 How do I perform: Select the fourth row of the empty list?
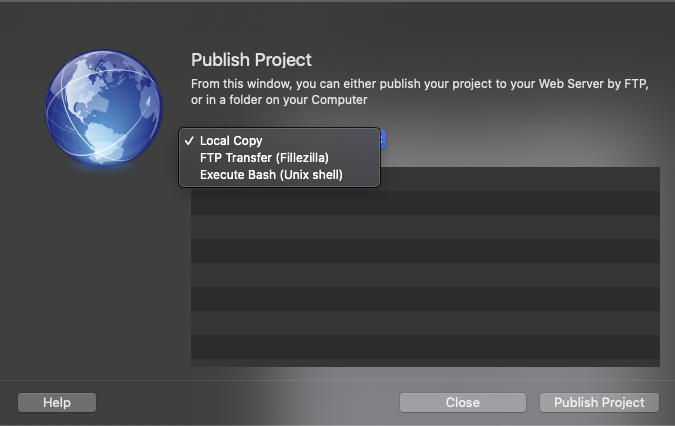tap(425, 251)
